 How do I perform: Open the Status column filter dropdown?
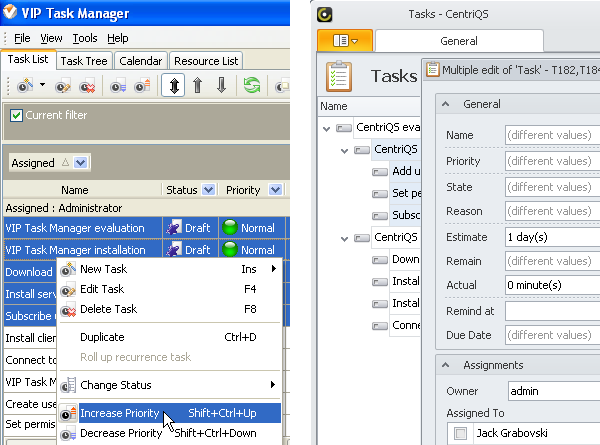[x=208, y=189]
